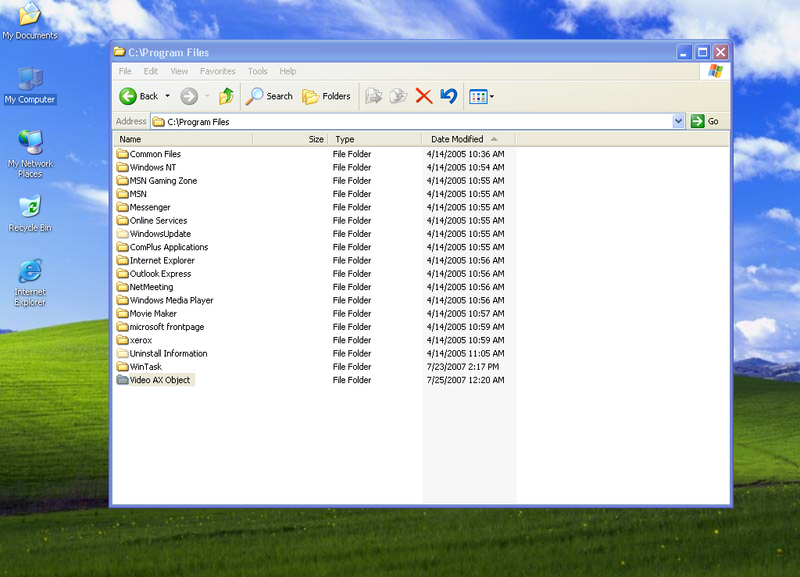
Task: Click the Windows flag logo throbber
Action: pyautogui.click(x=715, y=71)
